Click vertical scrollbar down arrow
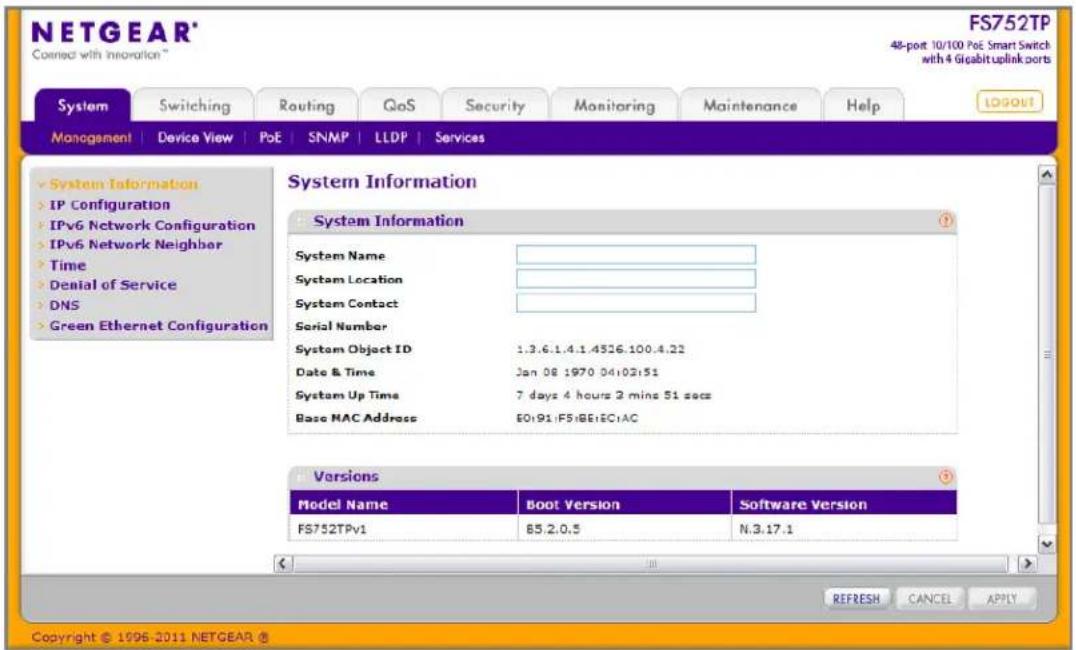 pyautogui.click(x=1047, y=545)
